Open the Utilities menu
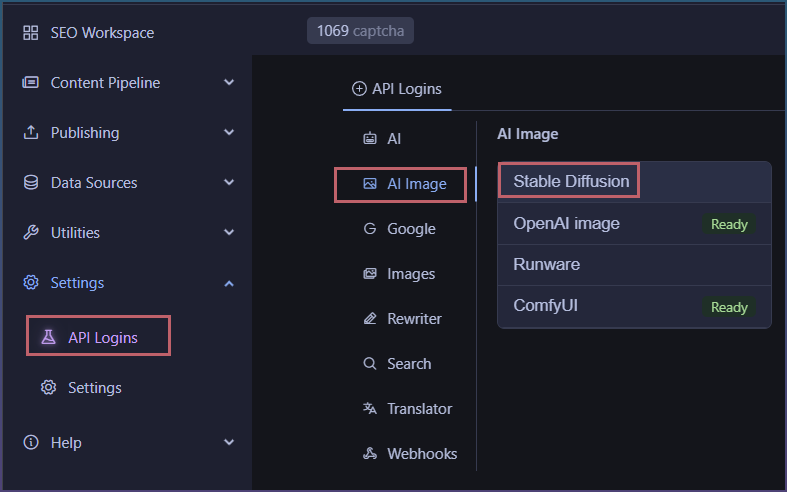 click(x=75, y=233)
